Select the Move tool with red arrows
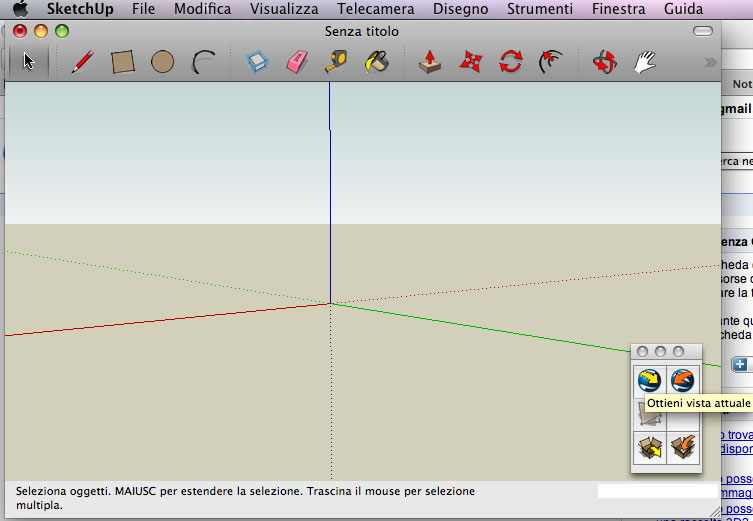The height and width of the screenshot is (521, 753). coord(470,62)
